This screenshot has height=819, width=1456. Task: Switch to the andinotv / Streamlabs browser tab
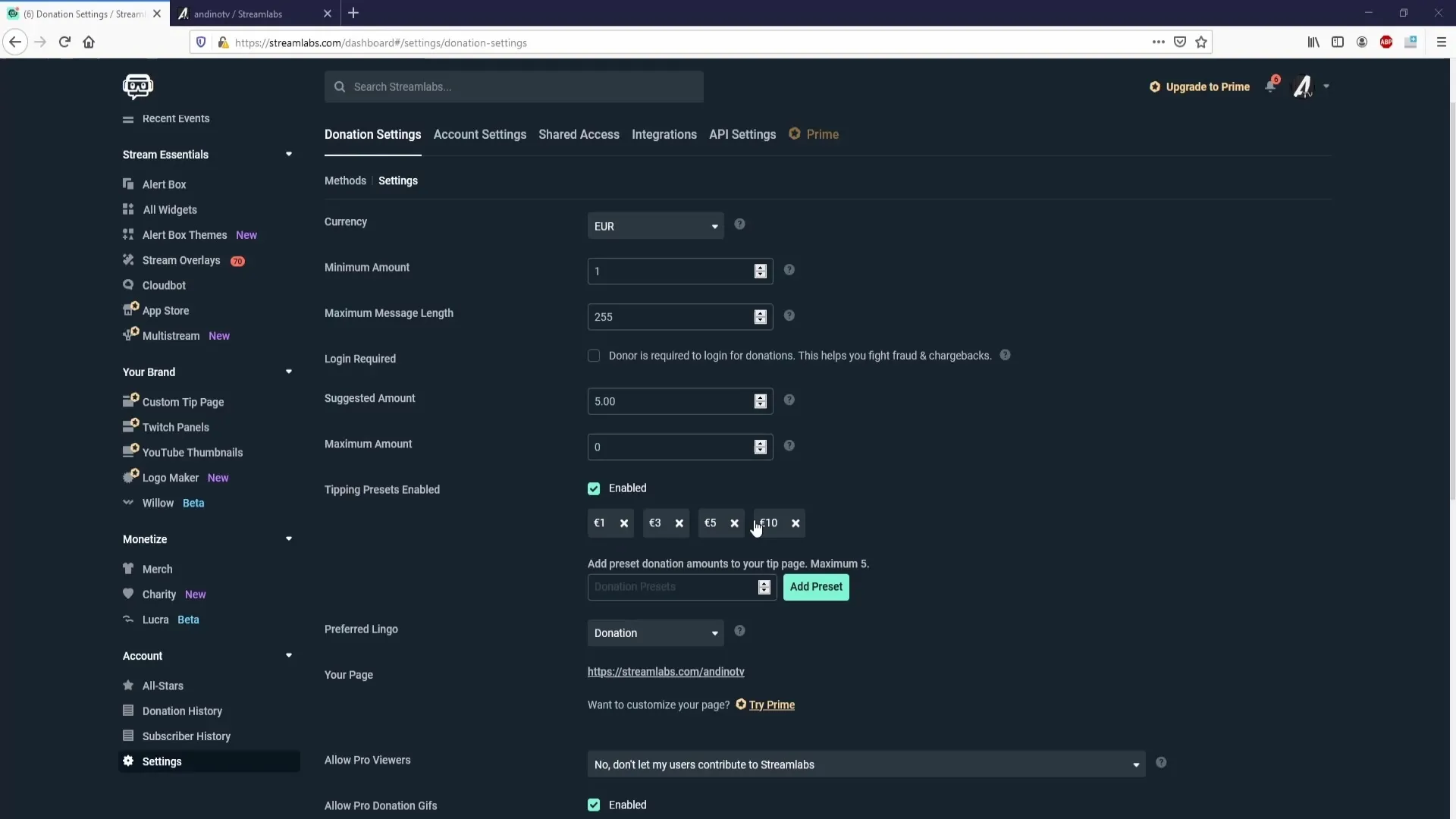254,14
